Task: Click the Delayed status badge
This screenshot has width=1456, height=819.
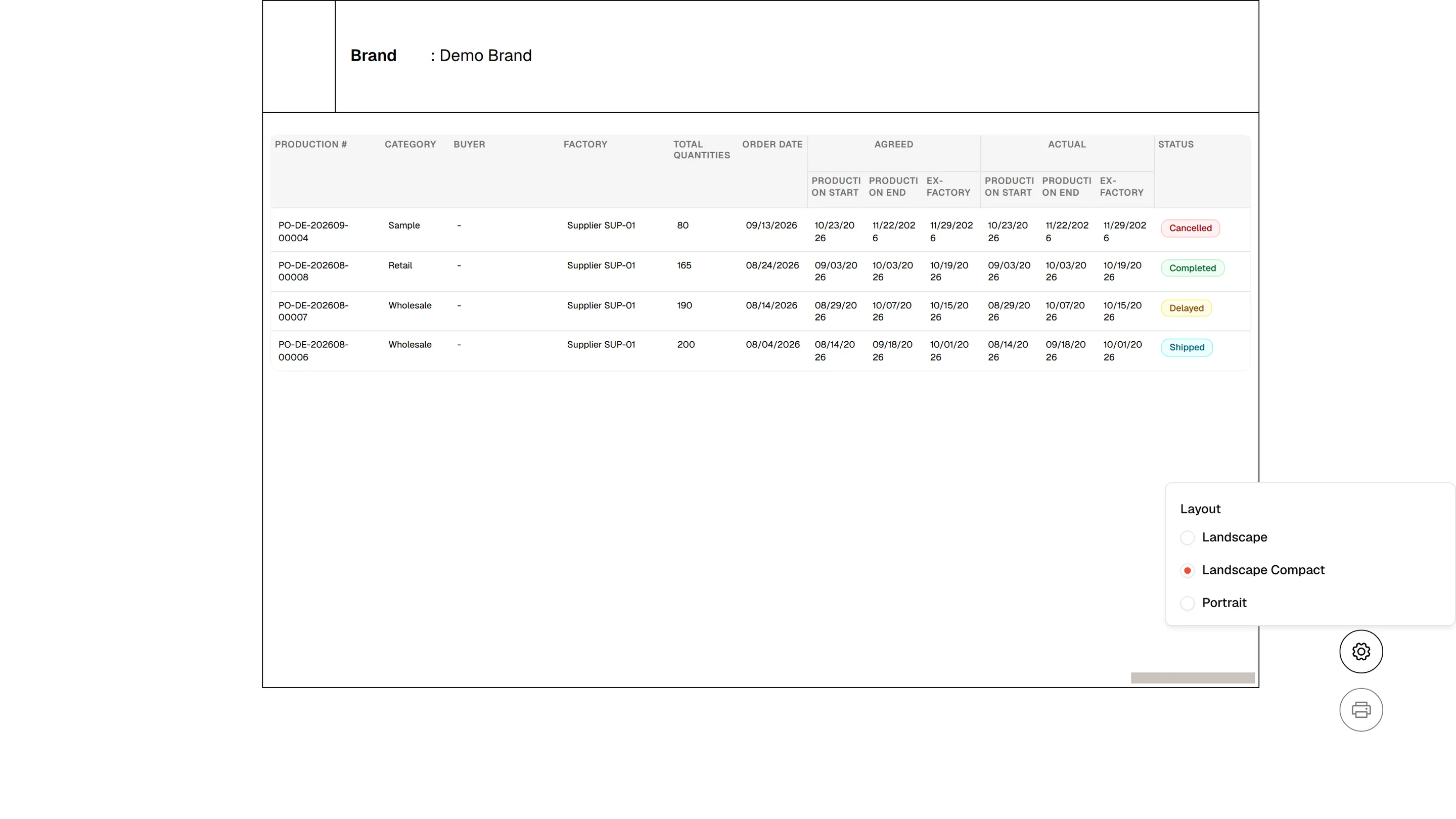Action: tap(1187, 308)
